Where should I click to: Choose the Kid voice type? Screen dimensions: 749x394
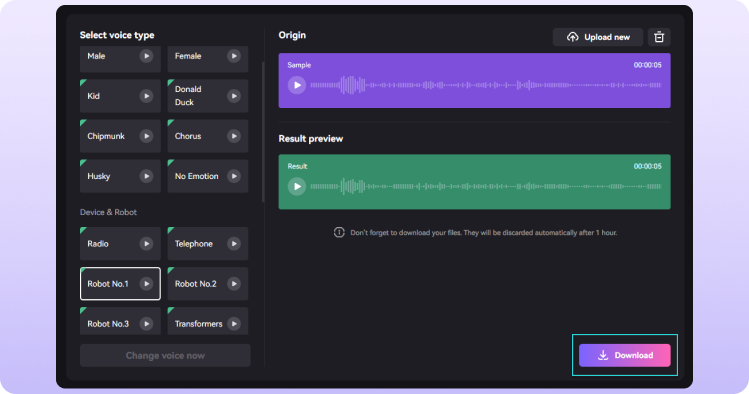[120, 96]
